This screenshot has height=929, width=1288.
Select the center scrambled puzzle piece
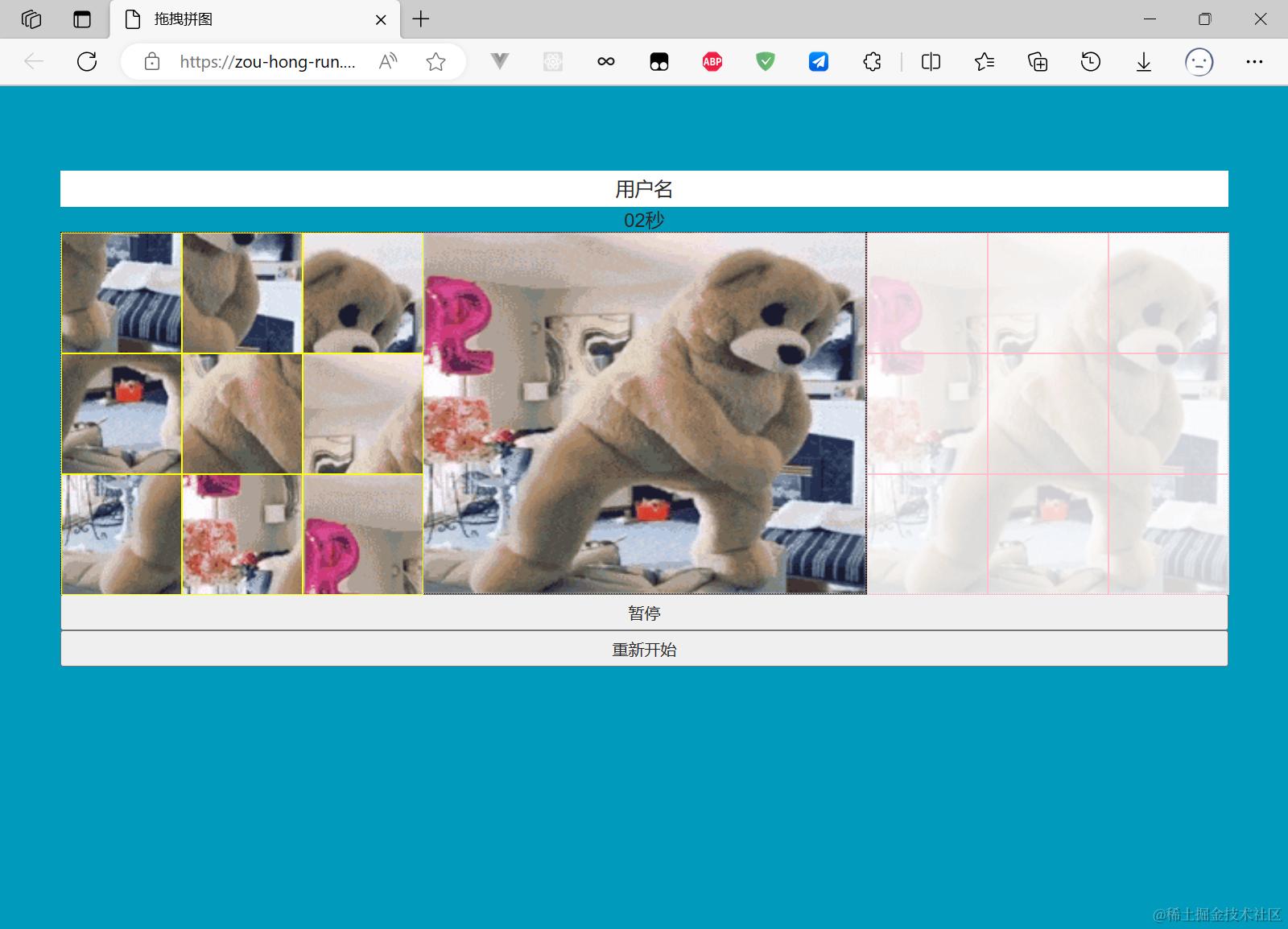[x=242, y=414]
